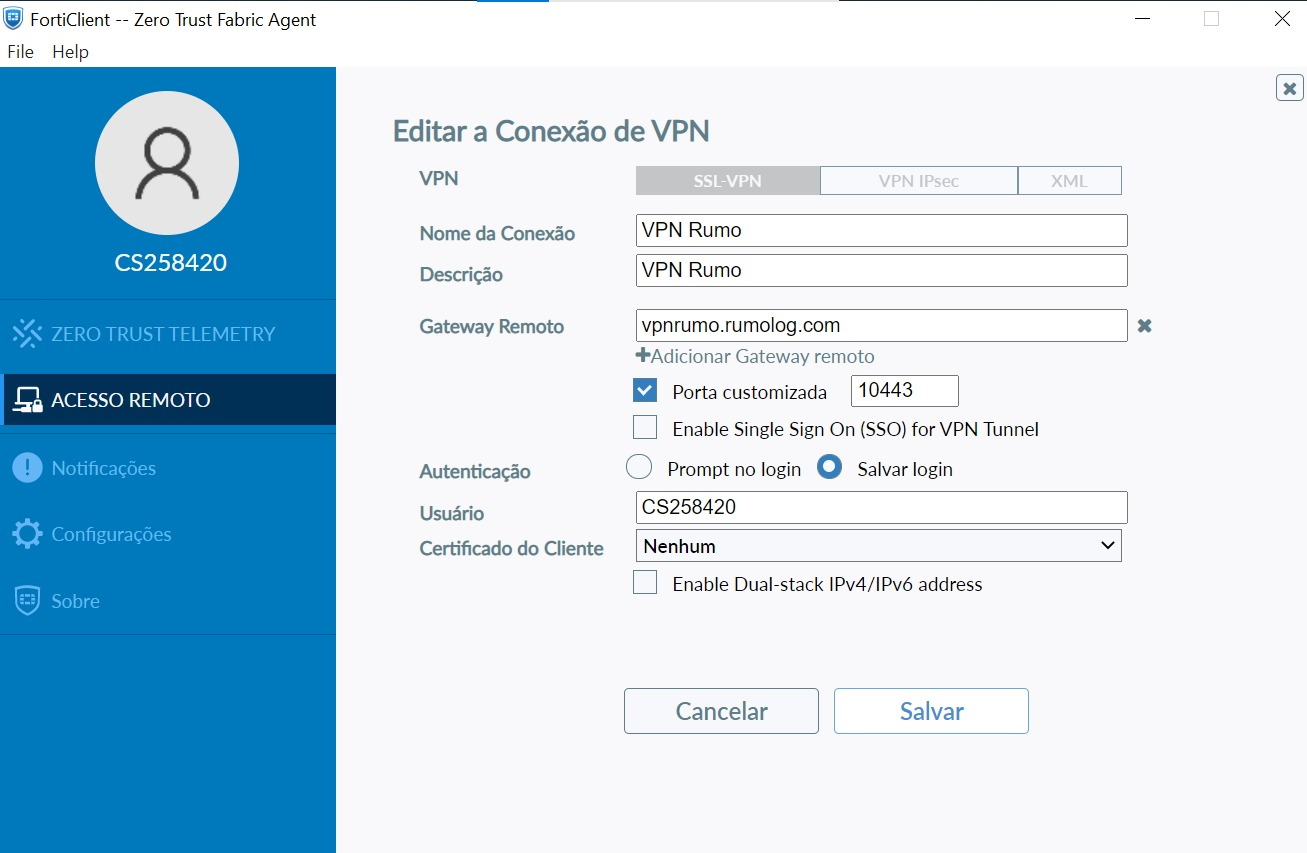The width and height of the screenshot is (1307, 853).
Task: Open the Help menu
Action: click(x=70, y=52)
